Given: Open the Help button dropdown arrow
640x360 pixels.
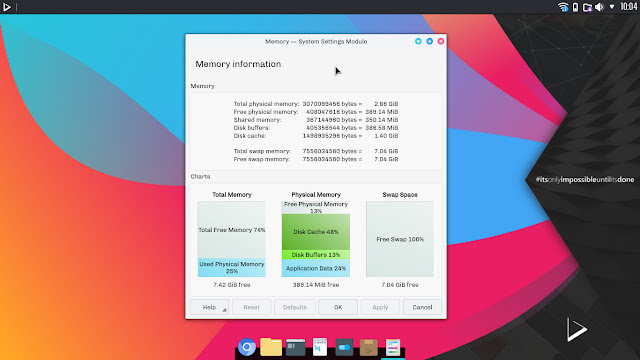Looking at the screenshot, I should 224,310.
